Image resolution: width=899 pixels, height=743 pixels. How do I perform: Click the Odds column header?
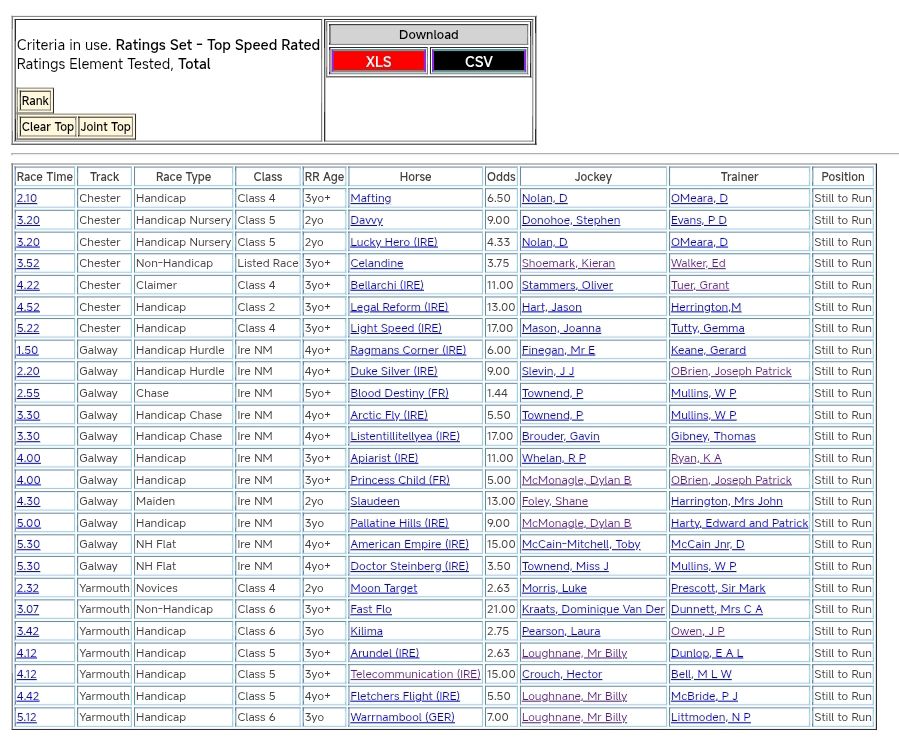click(501, 177)
